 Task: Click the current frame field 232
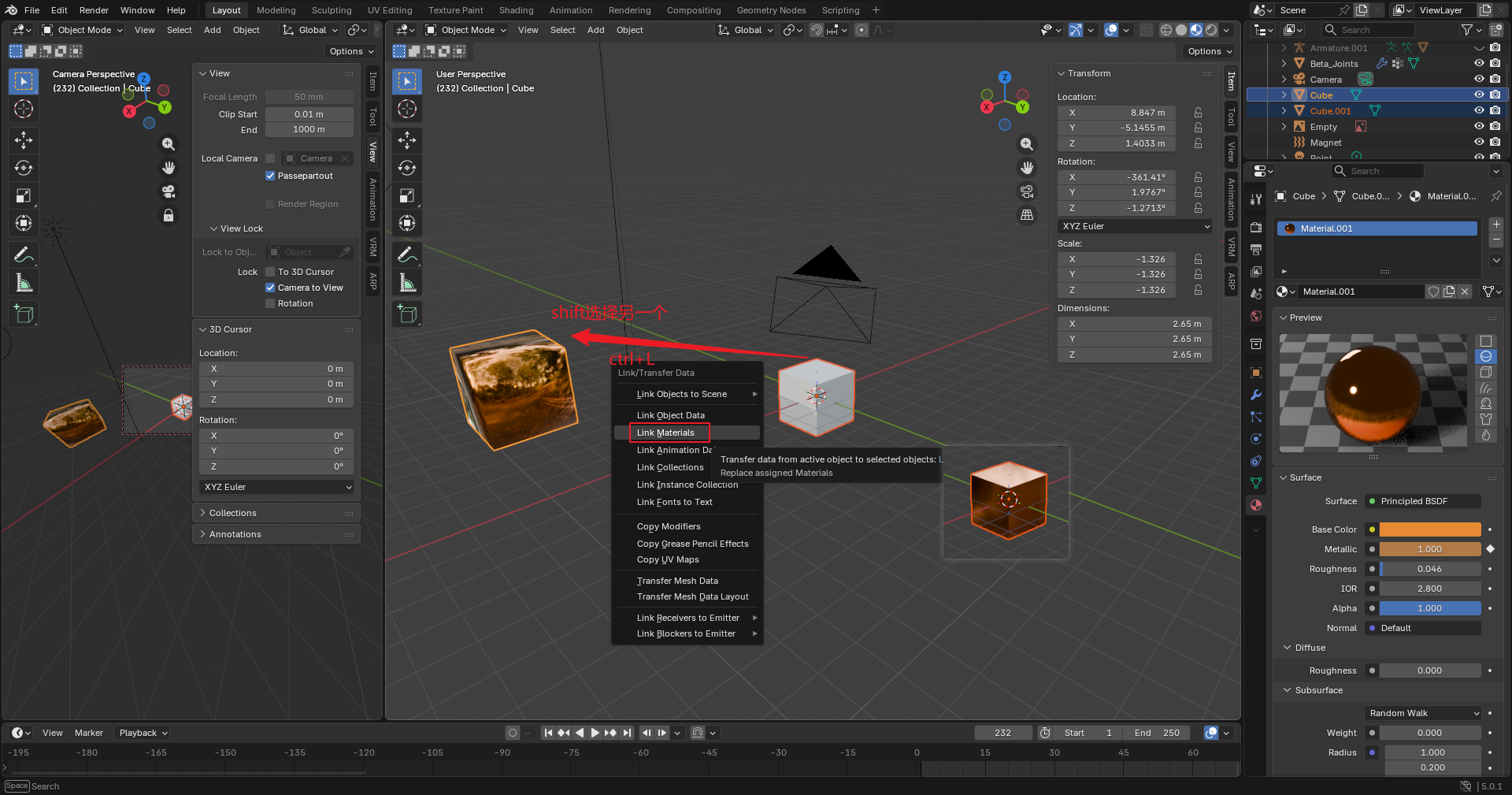tap(1002, 733)
